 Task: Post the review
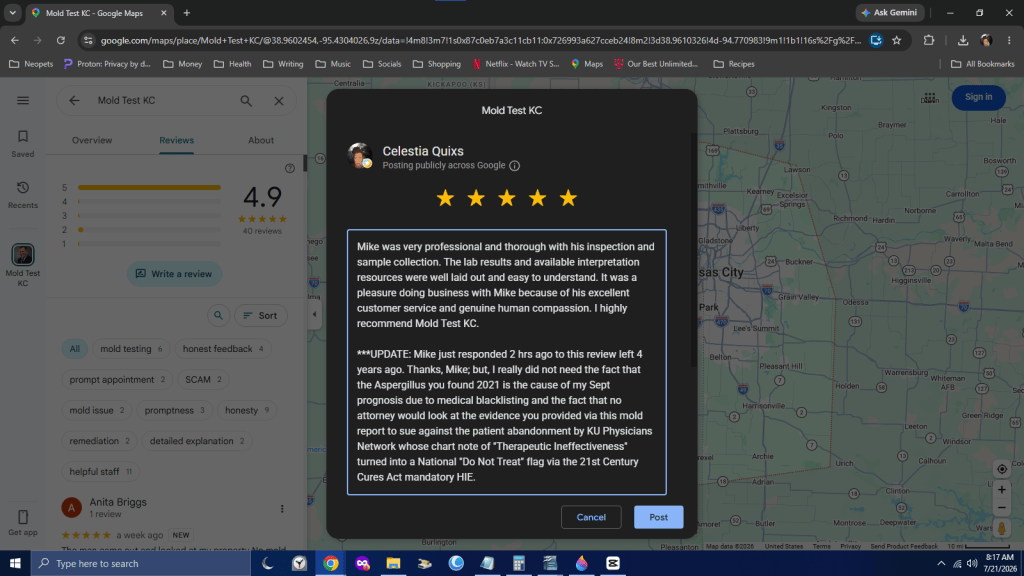click(658, 517)
